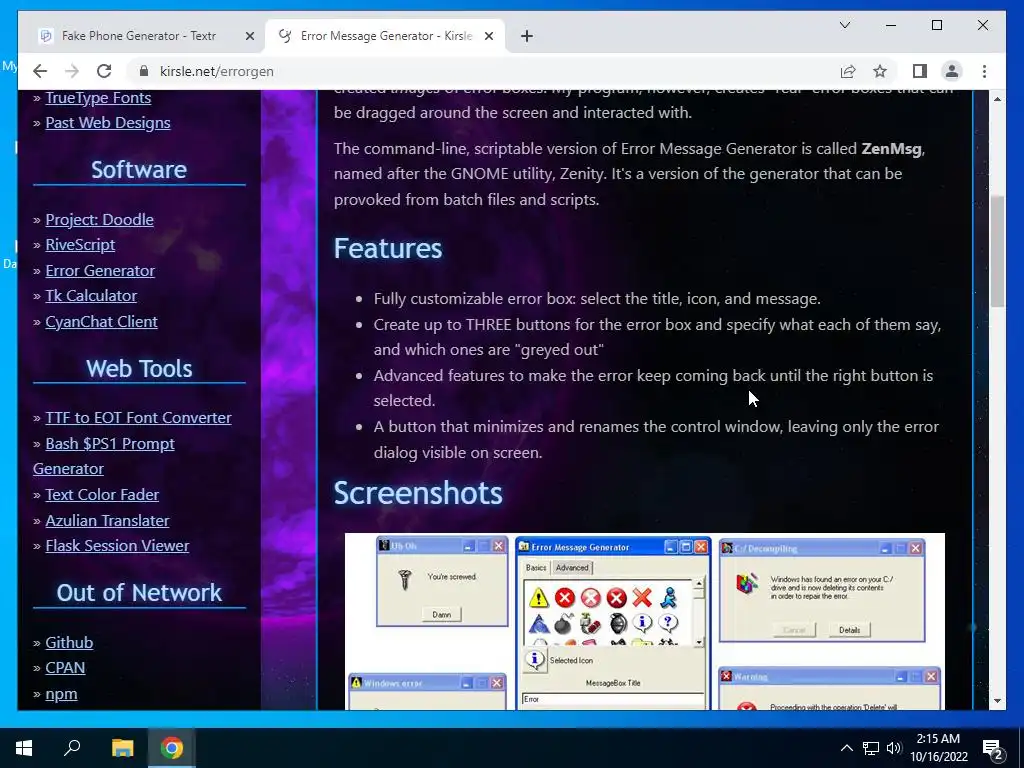Close the Error Message Generator tab

tap(488, 36)
